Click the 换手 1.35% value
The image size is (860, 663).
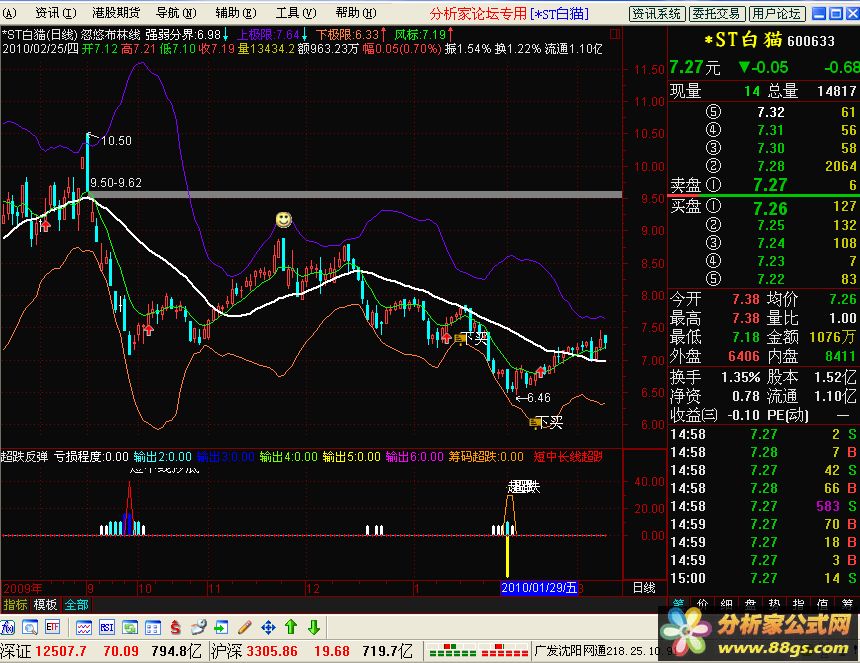click(740, 377)
